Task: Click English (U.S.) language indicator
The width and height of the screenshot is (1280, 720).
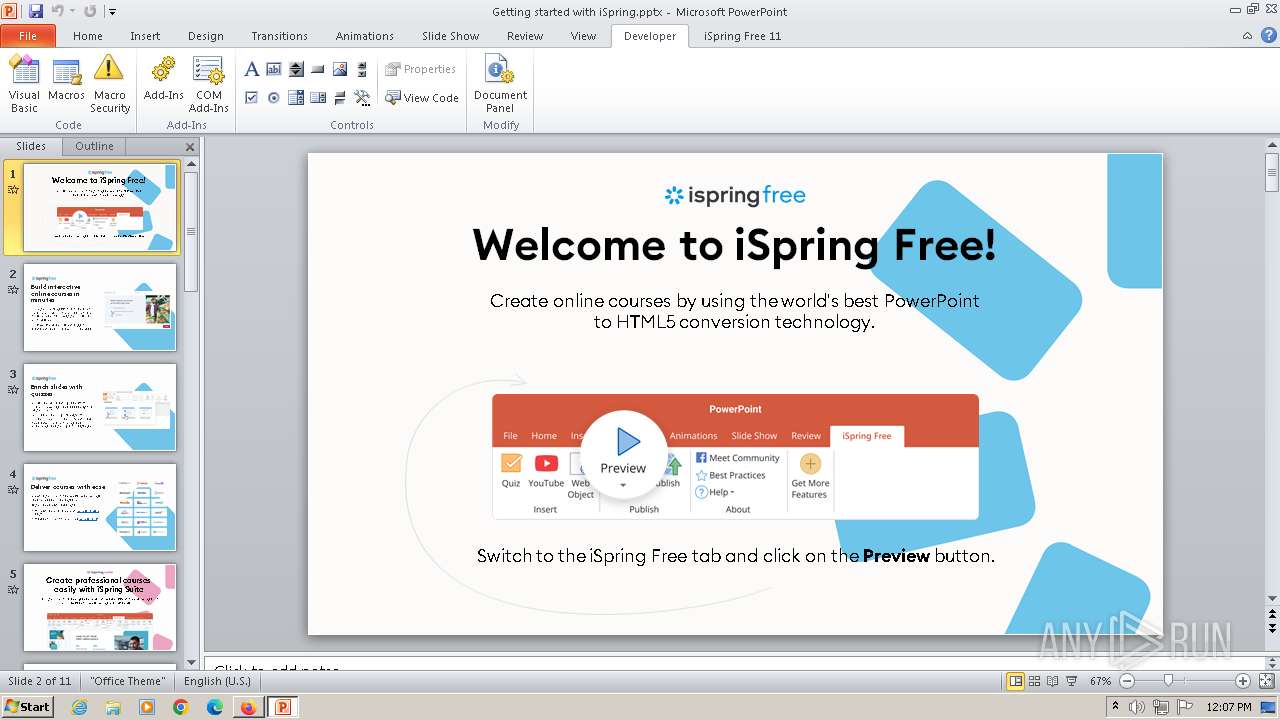Action: click(x=217, y=681)
